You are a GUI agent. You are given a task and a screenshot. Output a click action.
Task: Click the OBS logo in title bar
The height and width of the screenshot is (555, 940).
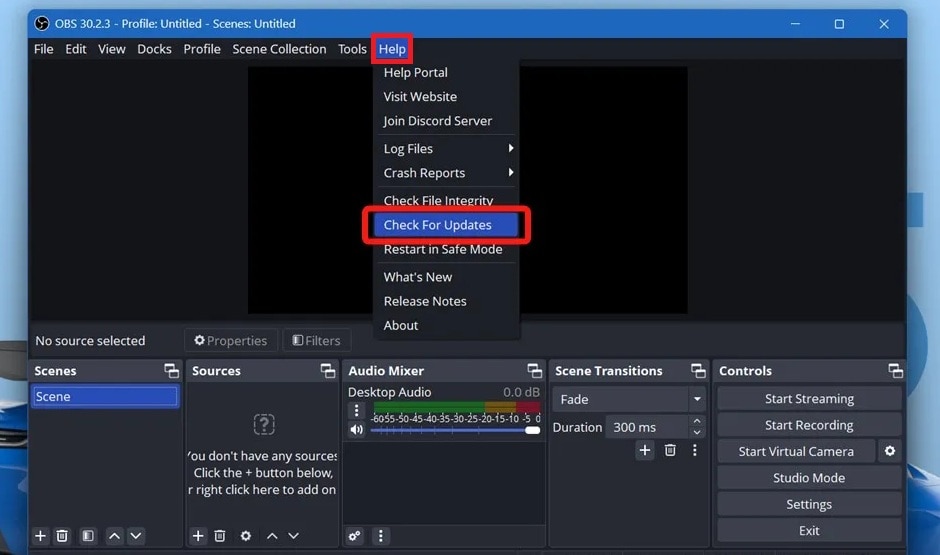tap(42, 23)
